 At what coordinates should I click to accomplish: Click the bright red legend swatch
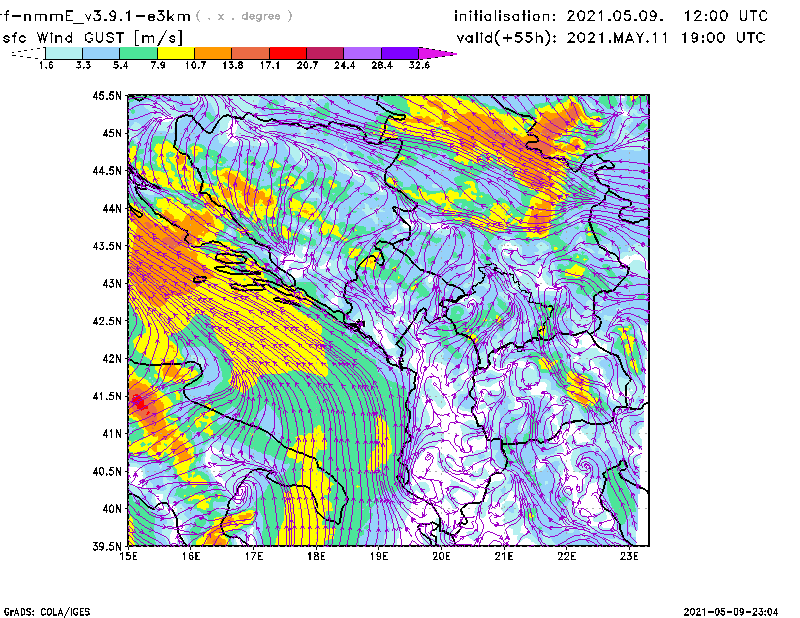pos(288,53)
